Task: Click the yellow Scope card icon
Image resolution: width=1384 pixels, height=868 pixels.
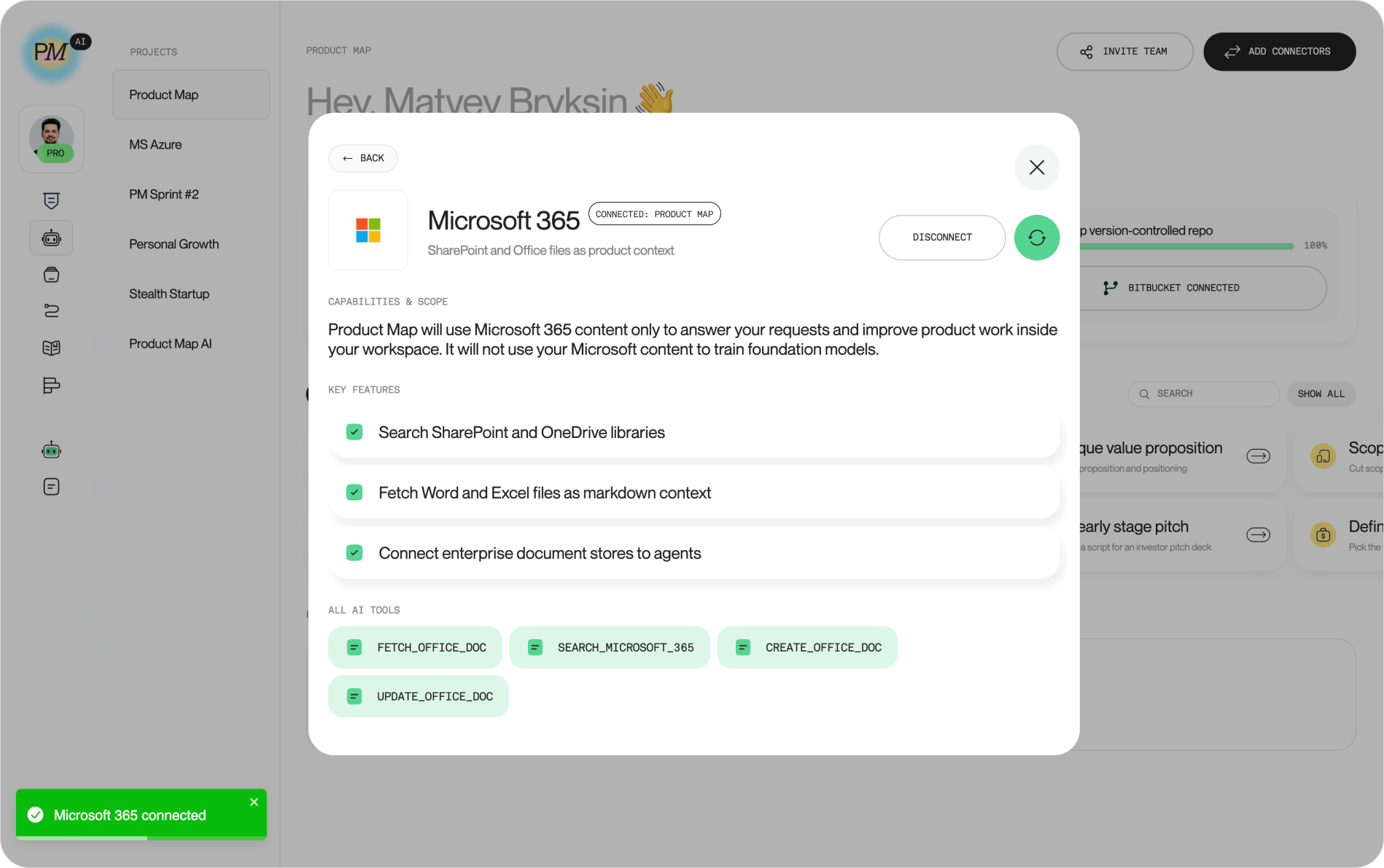Action: pos(1323,456)
